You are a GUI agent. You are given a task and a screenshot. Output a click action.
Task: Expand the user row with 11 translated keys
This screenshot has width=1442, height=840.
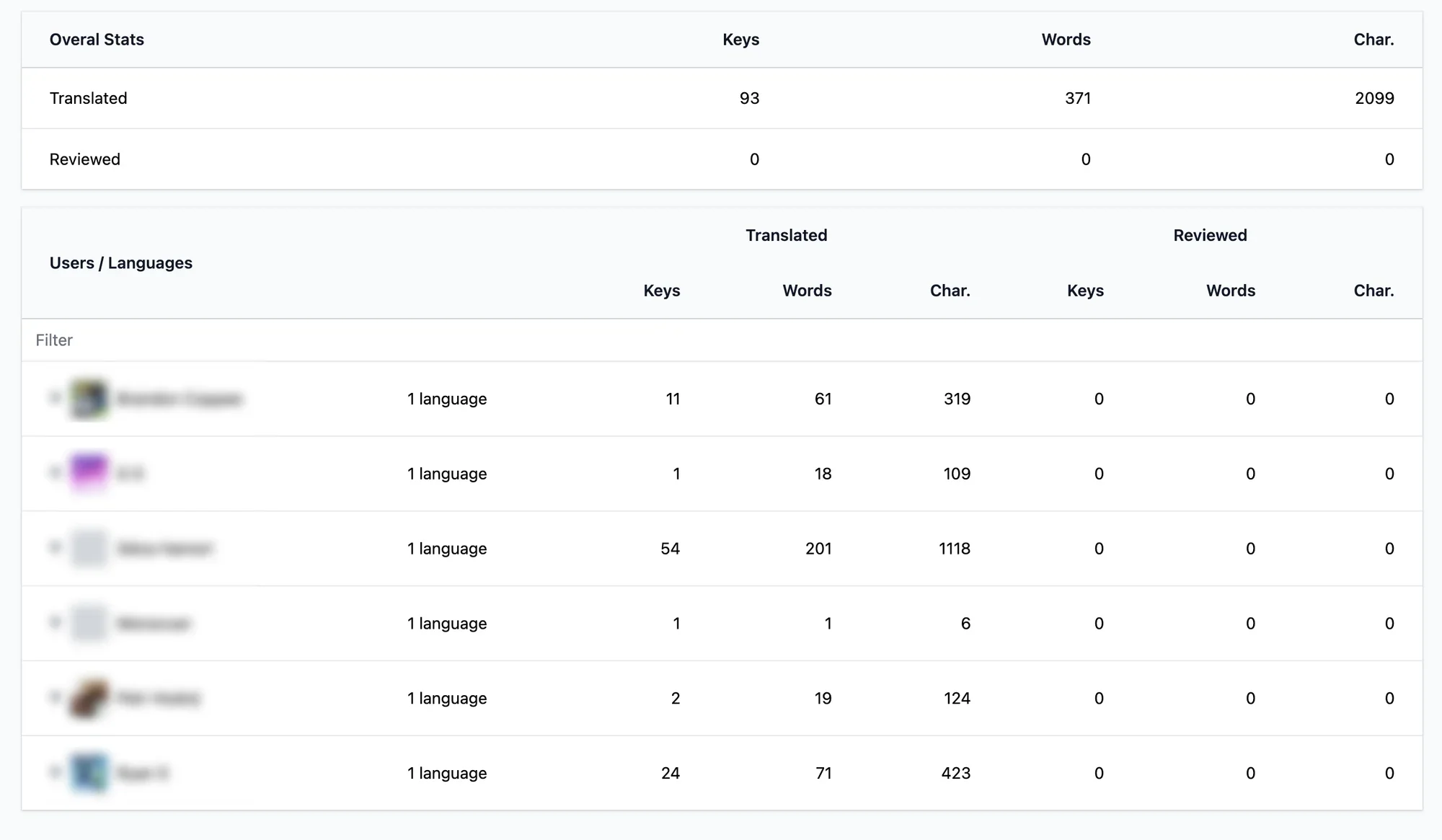[55, 398]
